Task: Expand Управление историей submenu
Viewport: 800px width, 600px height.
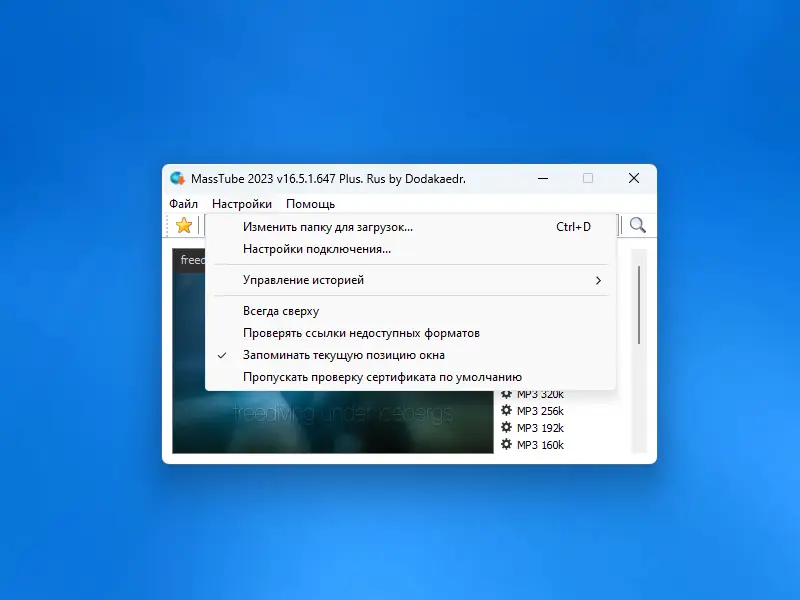Action: coord(411,280)
